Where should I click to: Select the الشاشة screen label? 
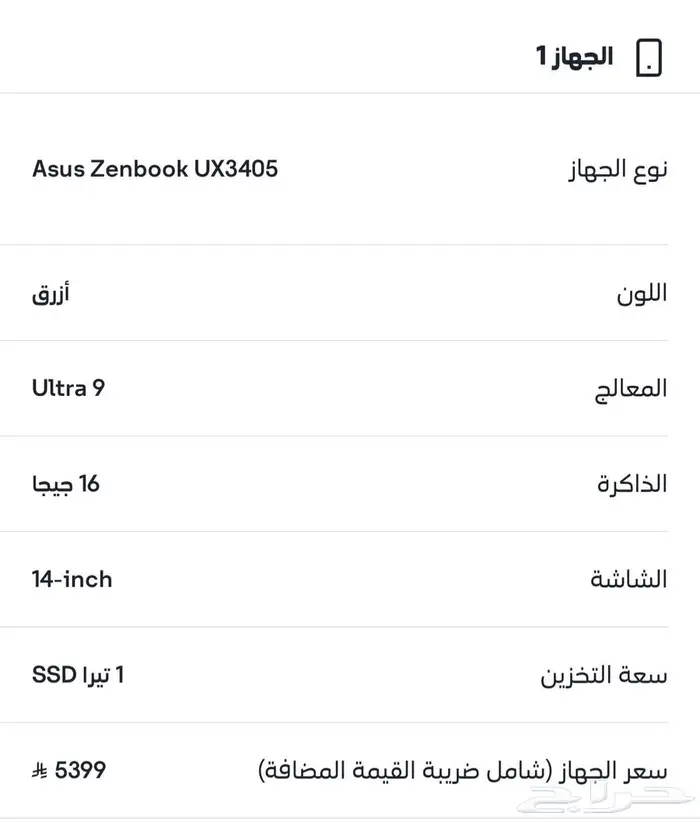point(628,579)
